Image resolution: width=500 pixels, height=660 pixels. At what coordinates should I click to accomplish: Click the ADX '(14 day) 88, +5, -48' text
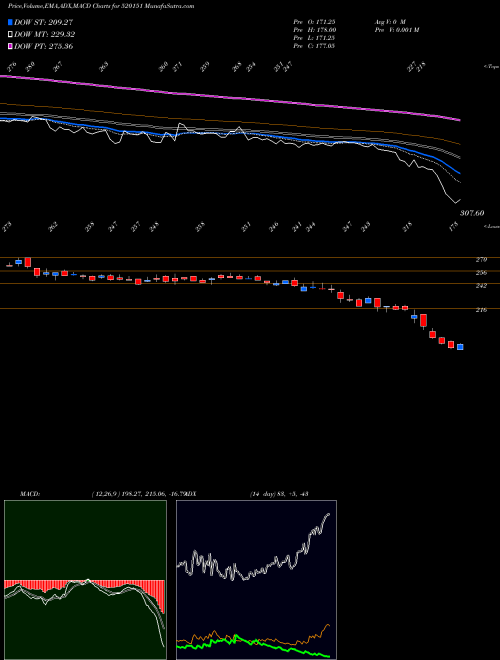279,494
